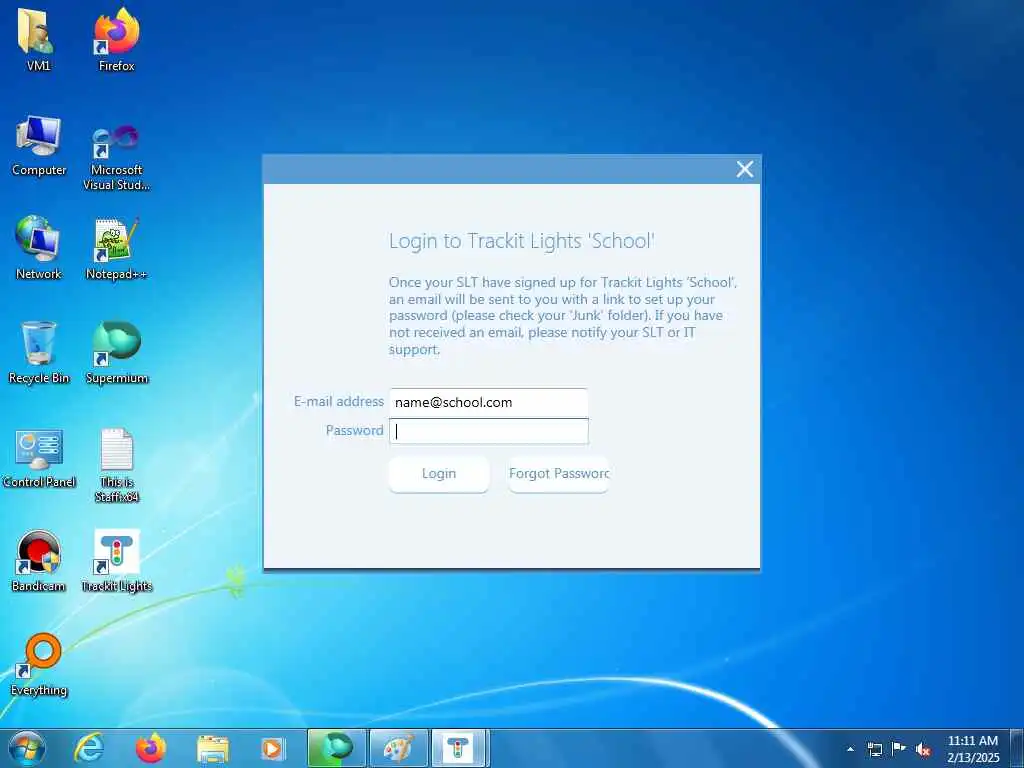Open the Trackit Lights desktop shortcut
This screenshot has height=768, width=1024.
pyautogui.click(x=117, y=560)
